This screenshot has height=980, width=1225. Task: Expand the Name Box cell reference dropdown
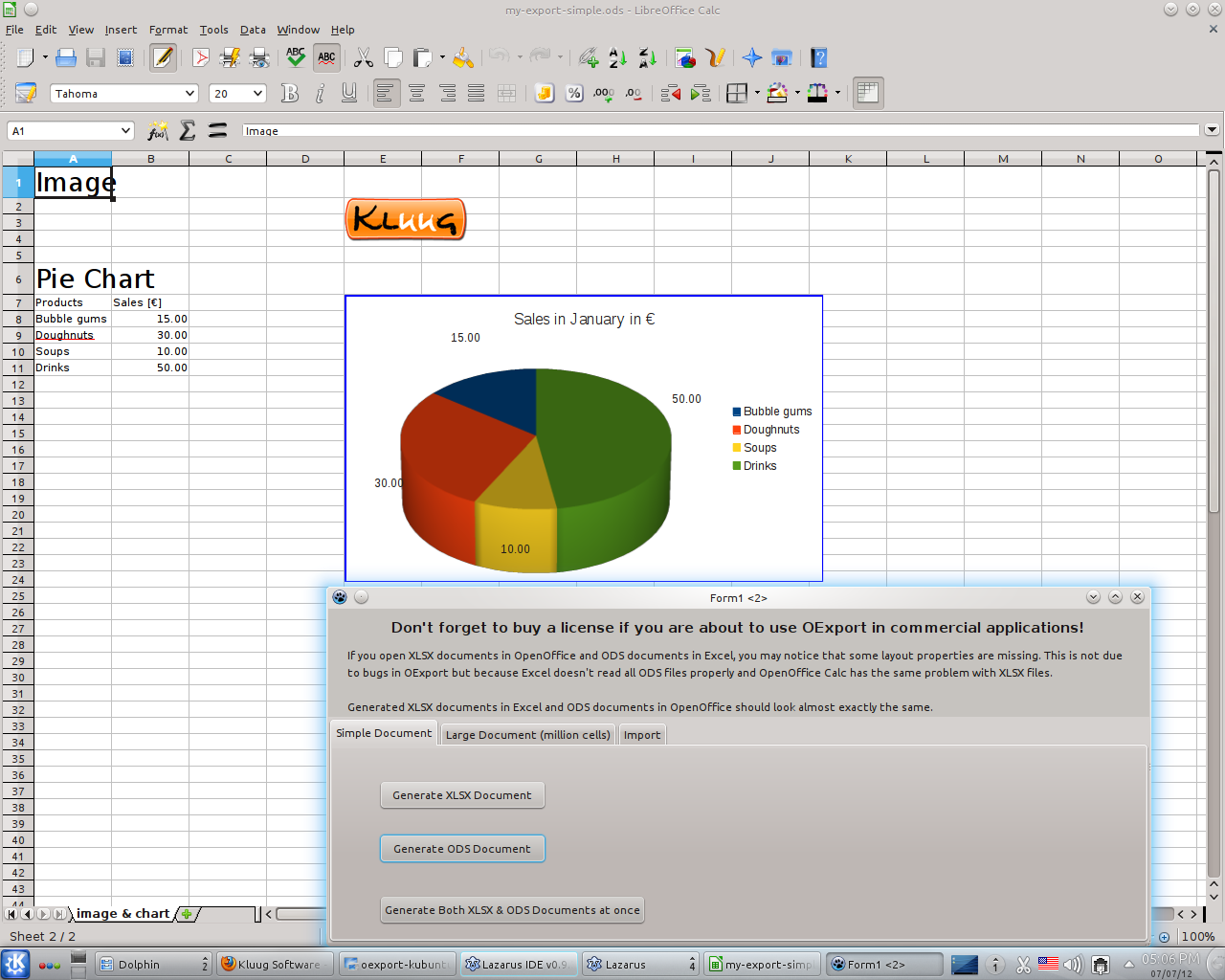(x=125, y=131)
